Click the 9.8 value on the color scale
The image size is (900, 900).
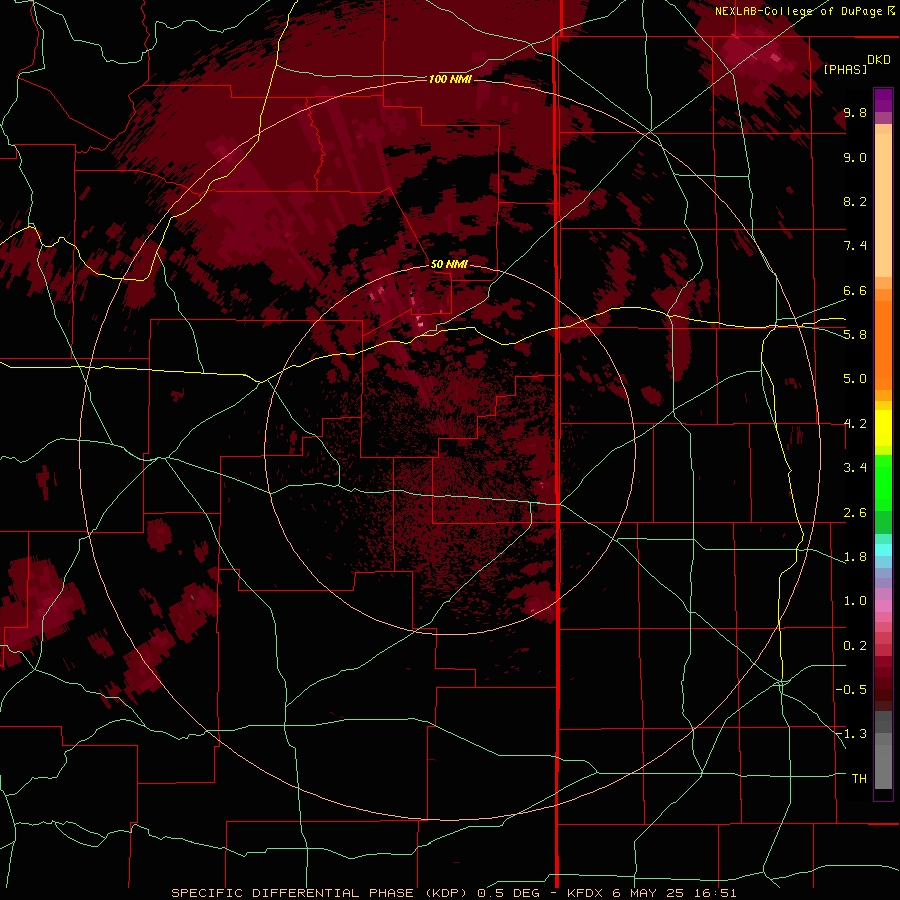pos(855,112)
